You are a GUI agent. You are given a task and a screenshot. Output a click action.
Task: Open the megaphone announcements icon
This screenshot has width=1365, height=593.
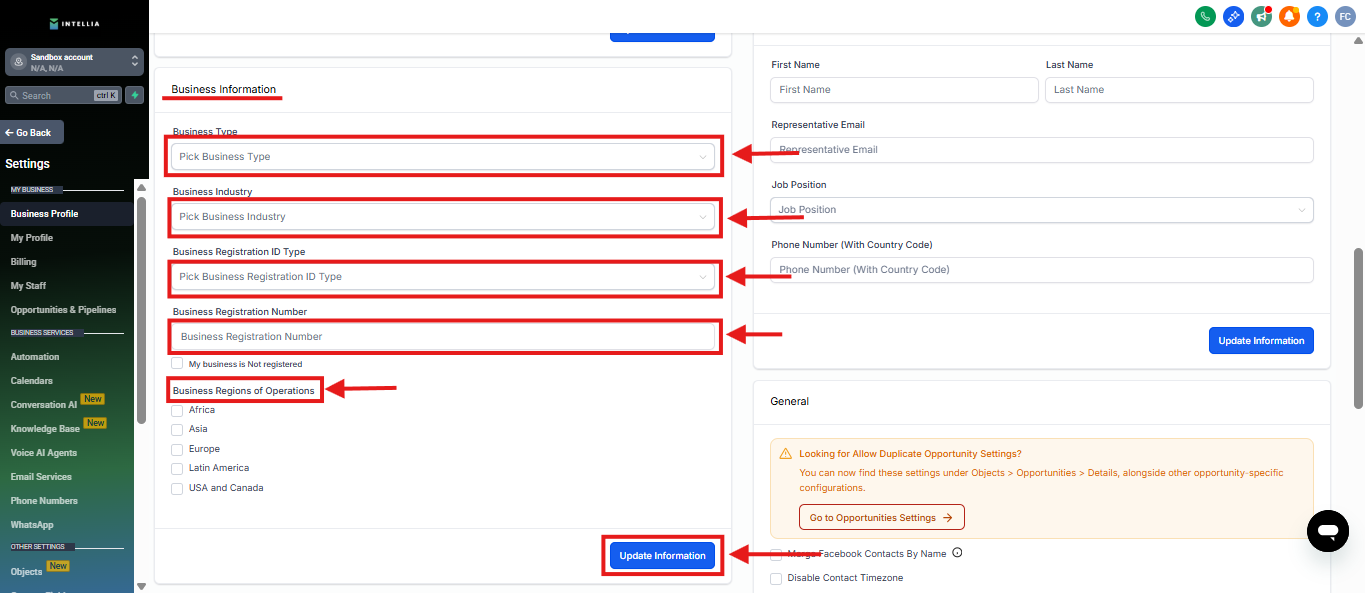point(1261,16)
